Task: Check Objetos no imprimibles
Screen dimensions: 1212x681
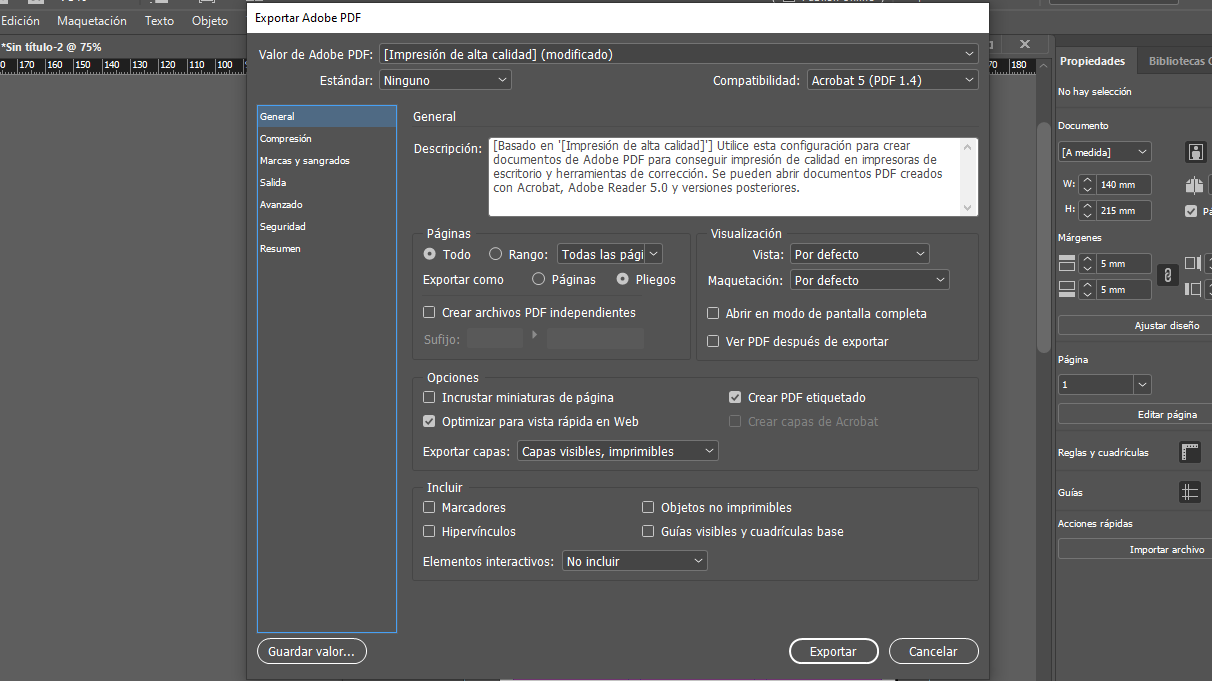Action: click(648, 508)
